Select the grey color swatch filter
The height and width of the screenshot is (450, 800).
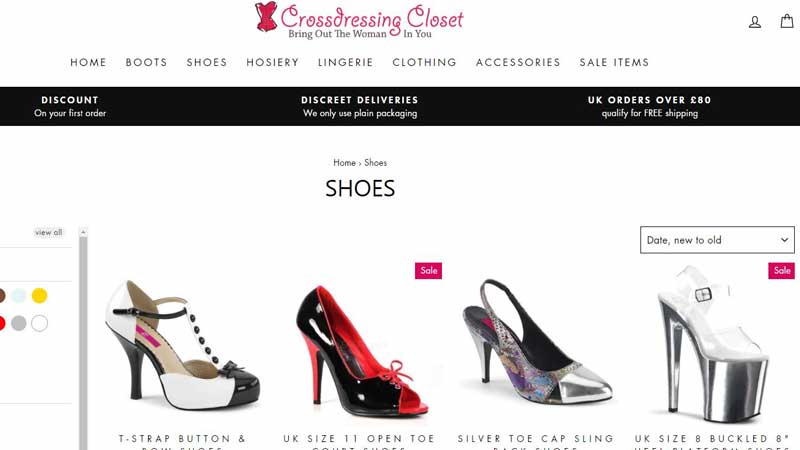18,323
